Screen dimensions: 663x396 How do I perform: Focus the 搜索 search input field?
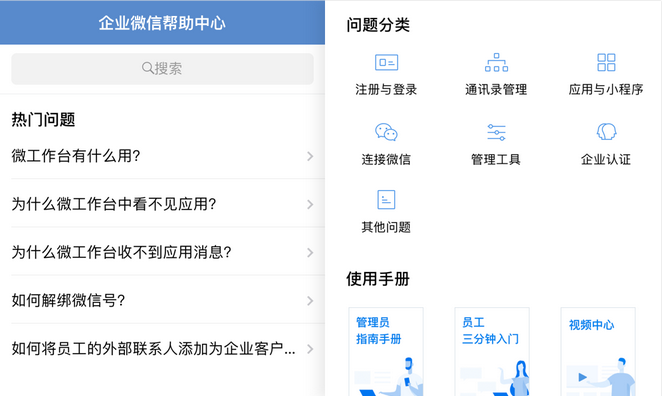162,68
